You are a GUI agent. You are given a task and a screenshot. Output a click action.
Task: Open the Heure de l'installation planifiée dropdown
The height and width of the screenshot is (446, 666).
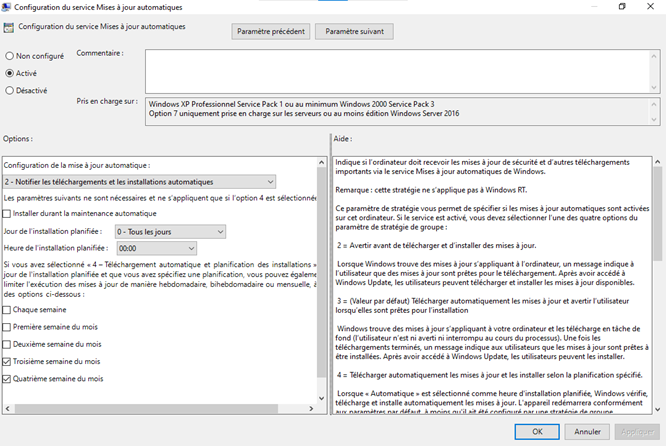click(156, 248)
